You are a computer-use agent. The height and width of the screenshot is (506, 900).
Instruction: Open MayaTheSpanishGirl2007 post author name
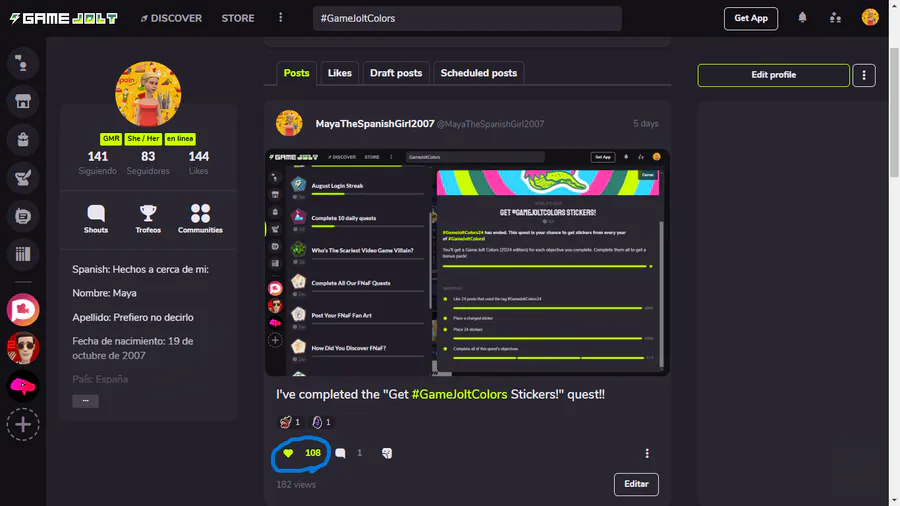pyautogui.click(x=375, y=124)
